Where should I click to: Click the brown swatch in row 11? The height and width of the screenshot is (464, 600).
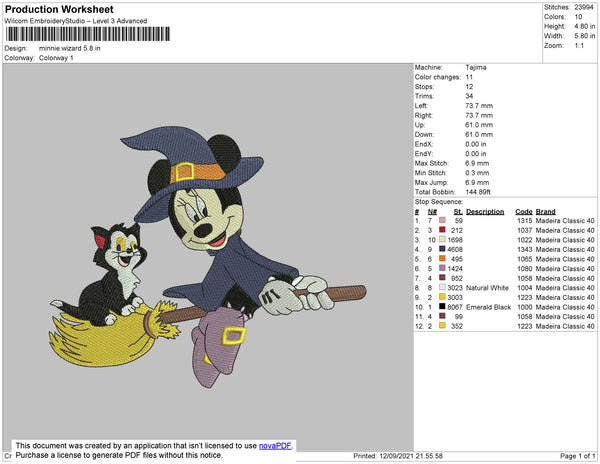point(442,316)
